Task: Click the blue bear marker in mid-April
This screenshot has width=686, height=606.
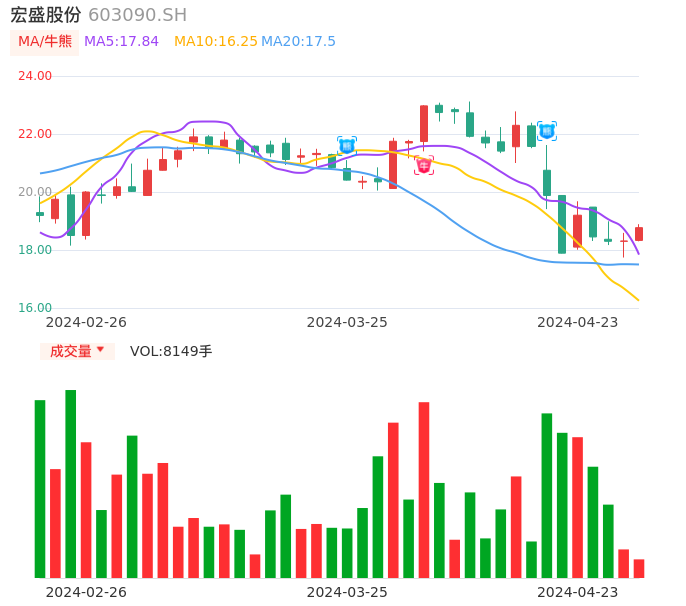Action: click(x=547, y=131)
